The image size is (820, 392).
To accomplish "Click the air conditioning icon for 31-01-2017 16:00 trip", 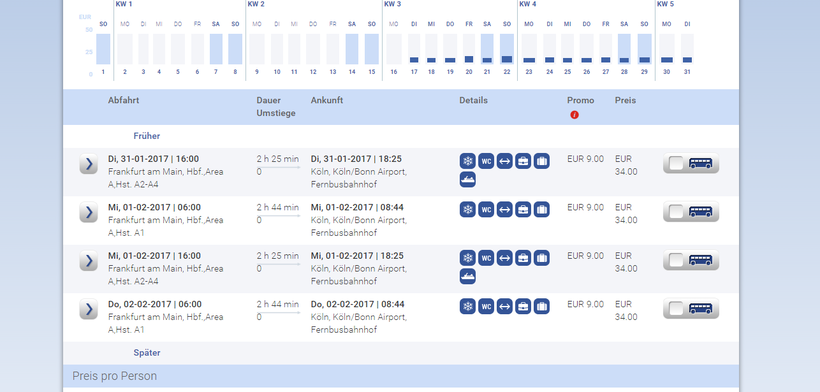I will coord(468,161).
